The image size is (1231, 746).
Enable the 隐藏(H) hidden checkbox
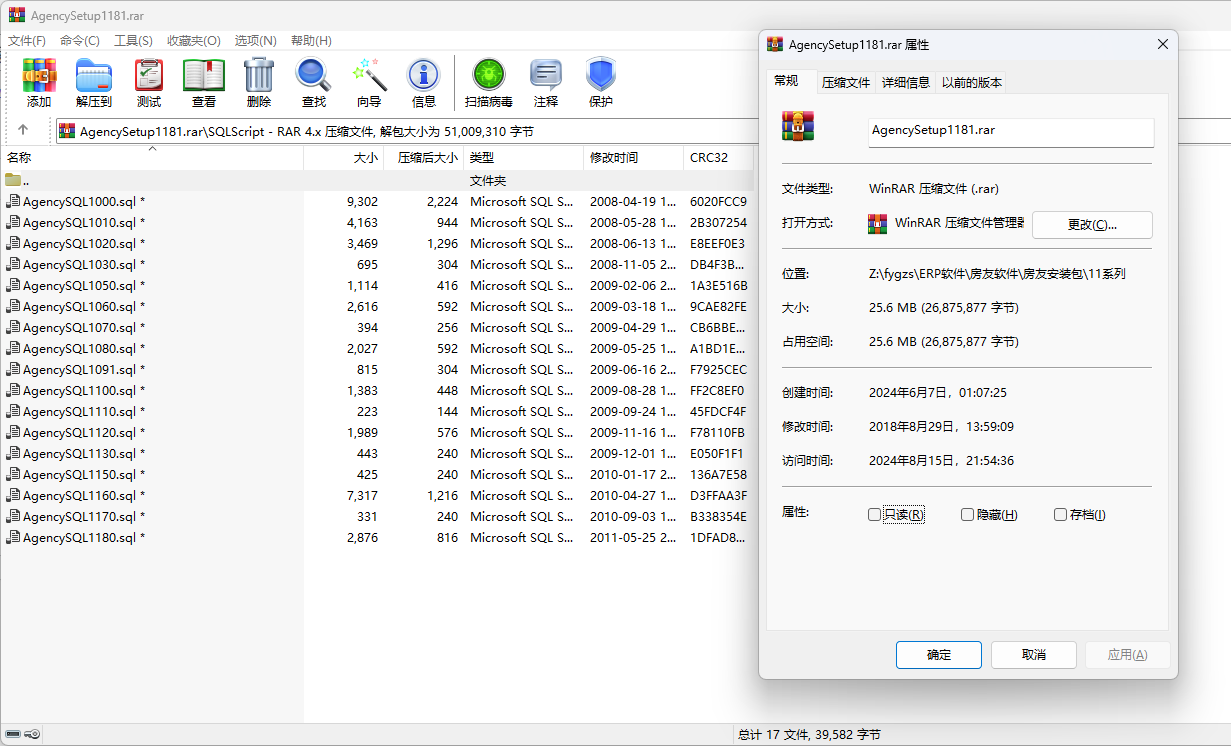coord(967,515)
